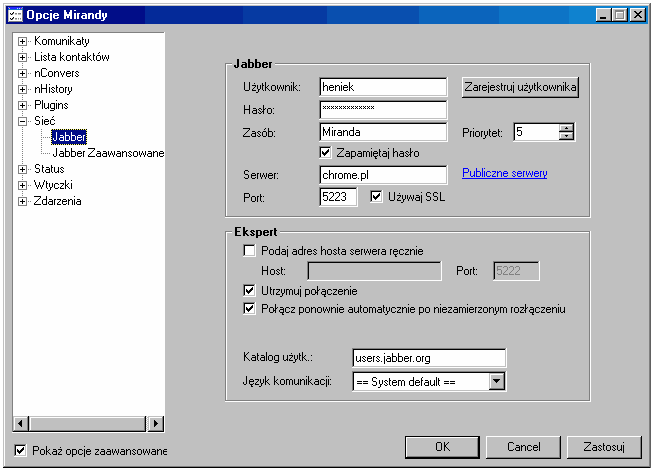Click in the Użytkownik text field
The height and width of the screenshot is (470, 651).
383,88
